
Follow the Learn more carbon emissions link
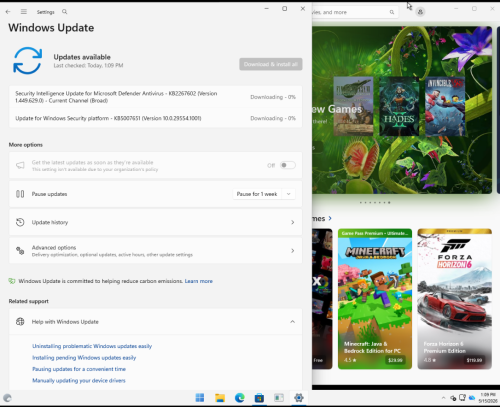pos(199,281)
